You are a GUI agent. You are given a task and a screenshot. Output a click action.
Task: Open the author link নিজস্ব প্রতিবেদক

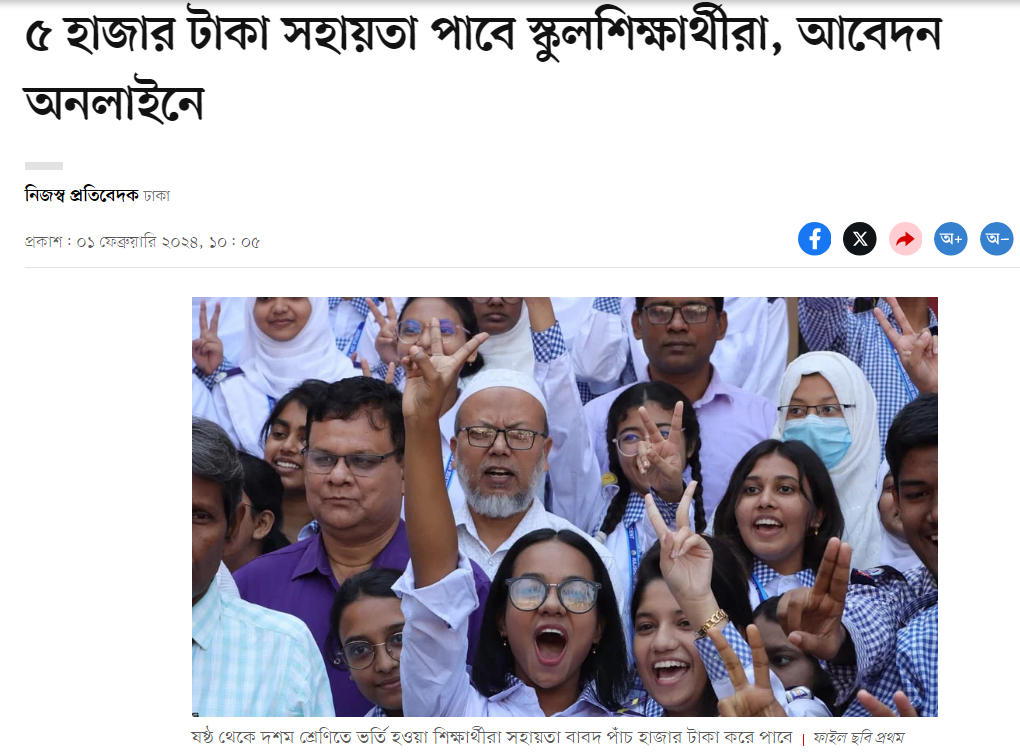pos(82,195)
